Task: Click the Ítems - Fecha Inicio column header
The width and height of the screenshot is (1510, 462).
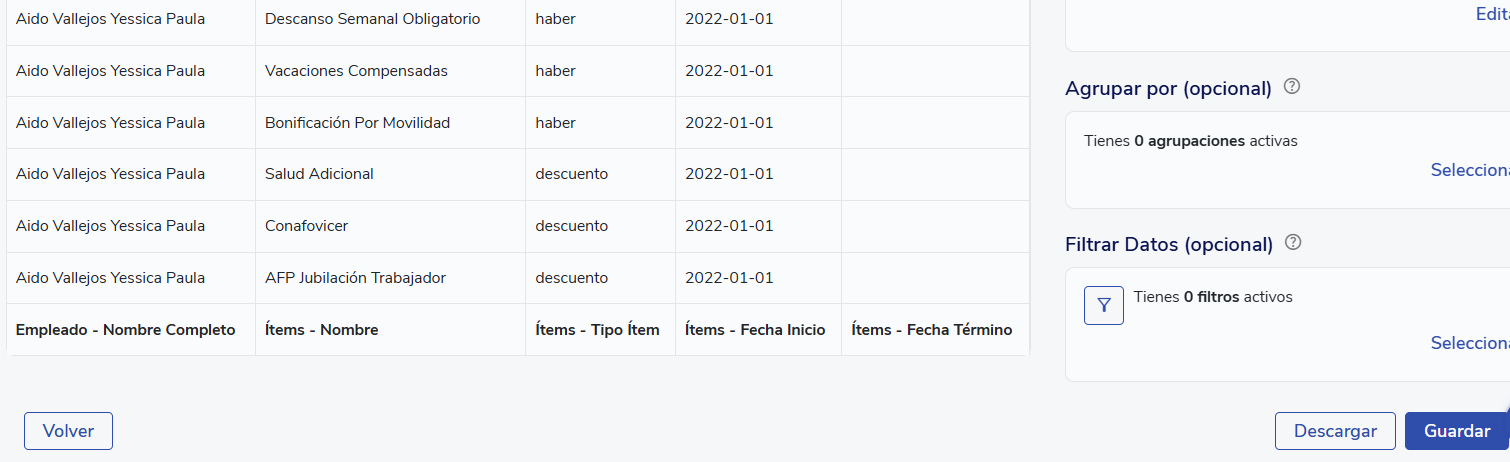Action: pyautogui.click(x=755, y=330)
